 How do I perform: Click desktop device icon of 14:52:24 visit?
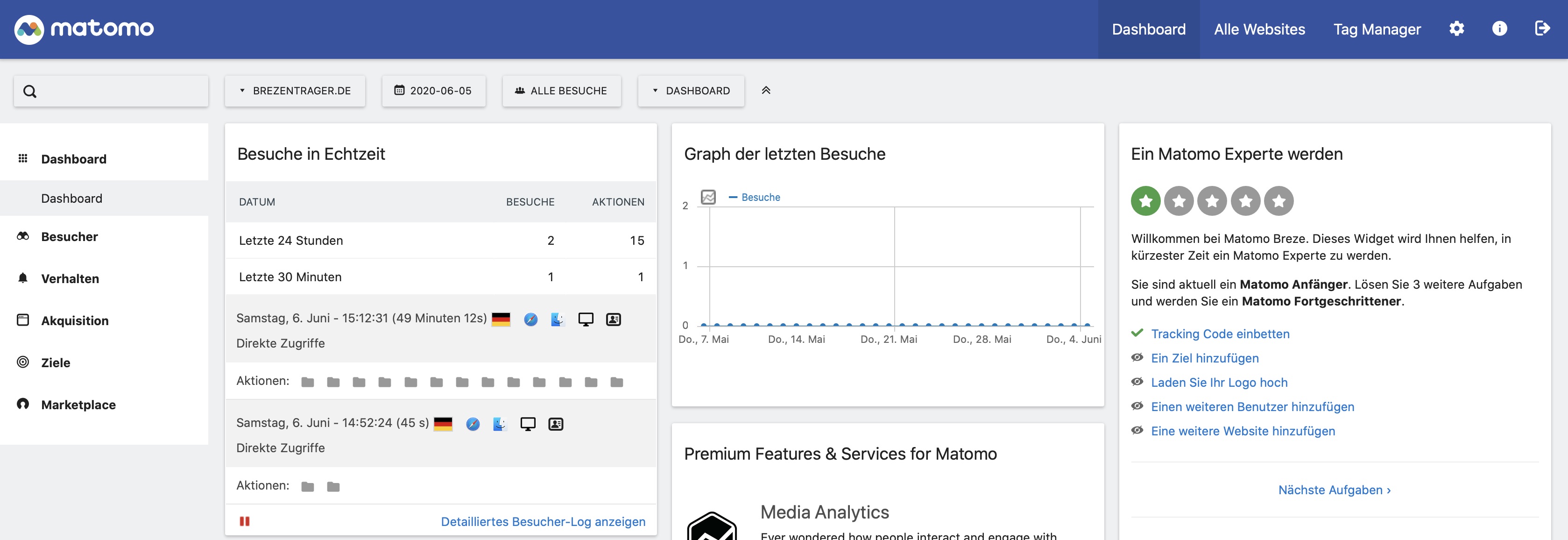528,424
